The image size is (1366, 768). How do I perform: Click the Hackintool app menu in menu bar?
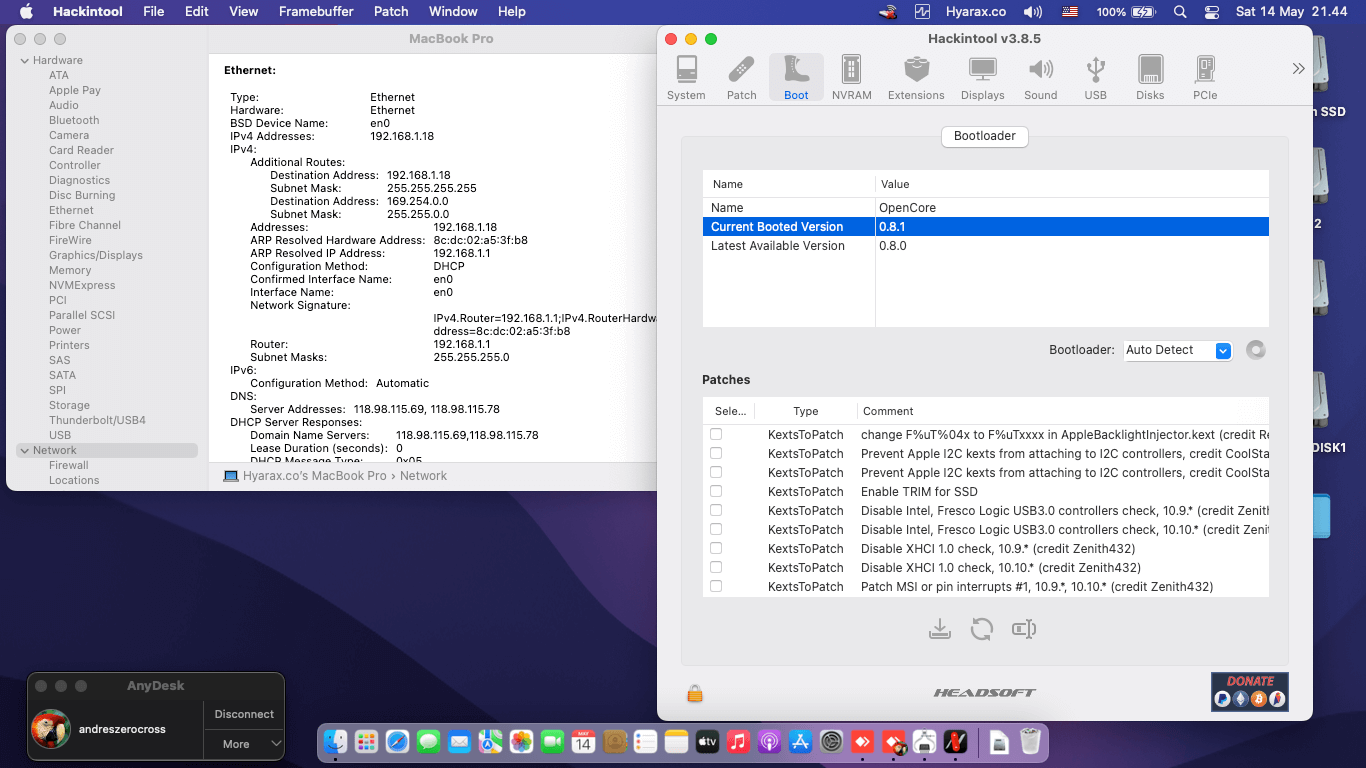(87, 12)
